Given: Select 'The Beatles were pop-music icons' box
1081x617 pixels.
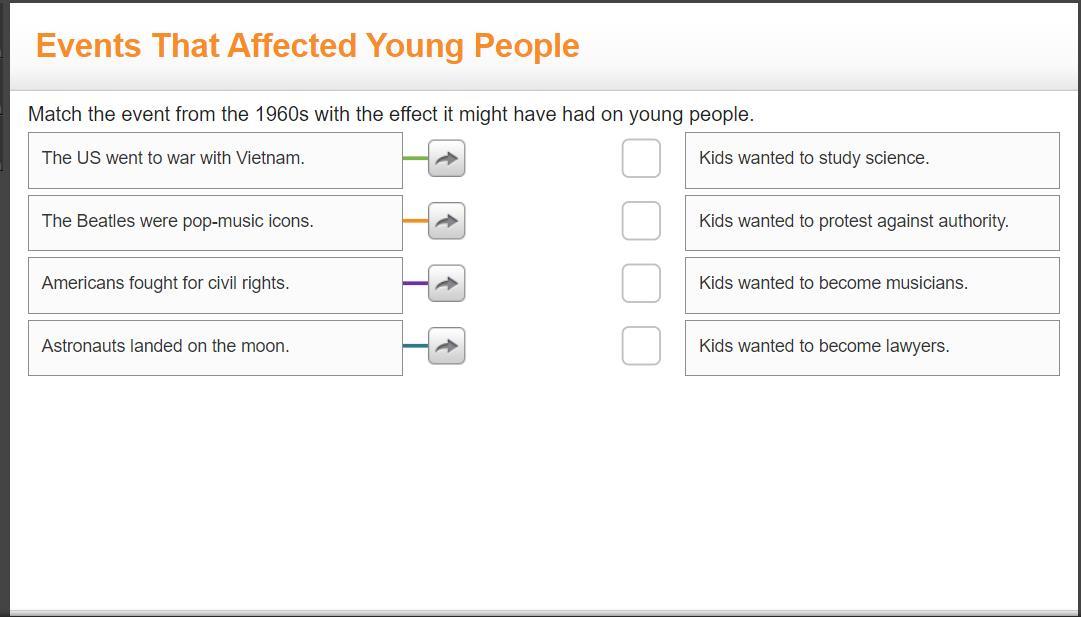Looking at the screenshot, I should (x=215, y=222).
